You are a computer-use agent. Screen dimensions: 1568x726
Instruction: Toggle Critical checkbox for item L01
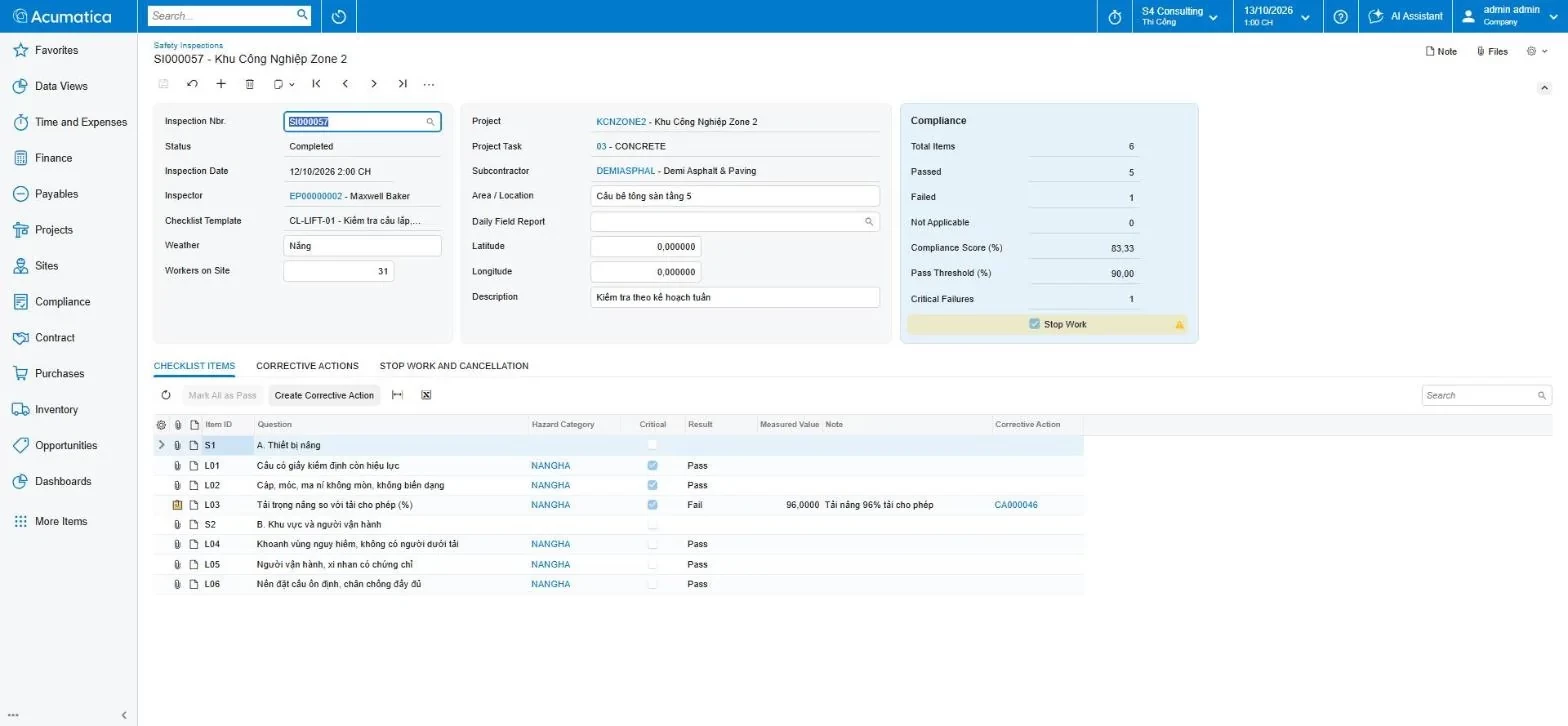click(x=652, y=466)
